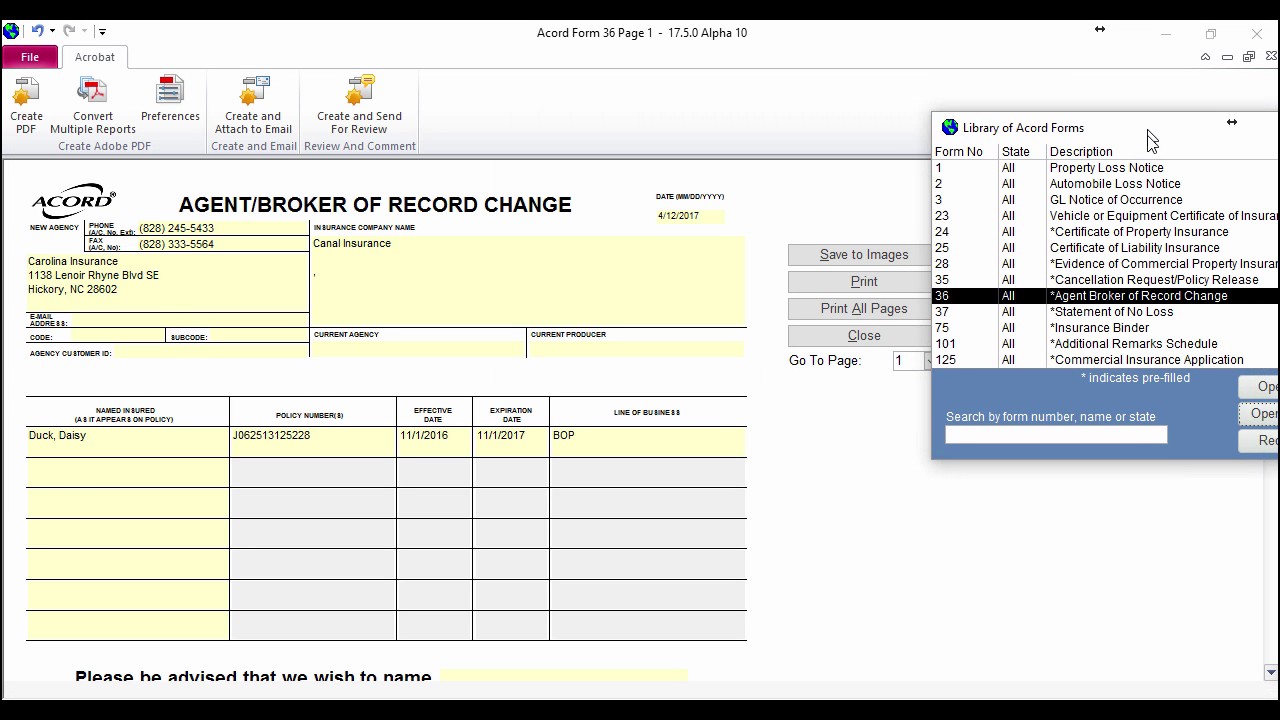Select Certificate of Property Insurance row
Screen dimensions: 1280x720
point(1105,232)
